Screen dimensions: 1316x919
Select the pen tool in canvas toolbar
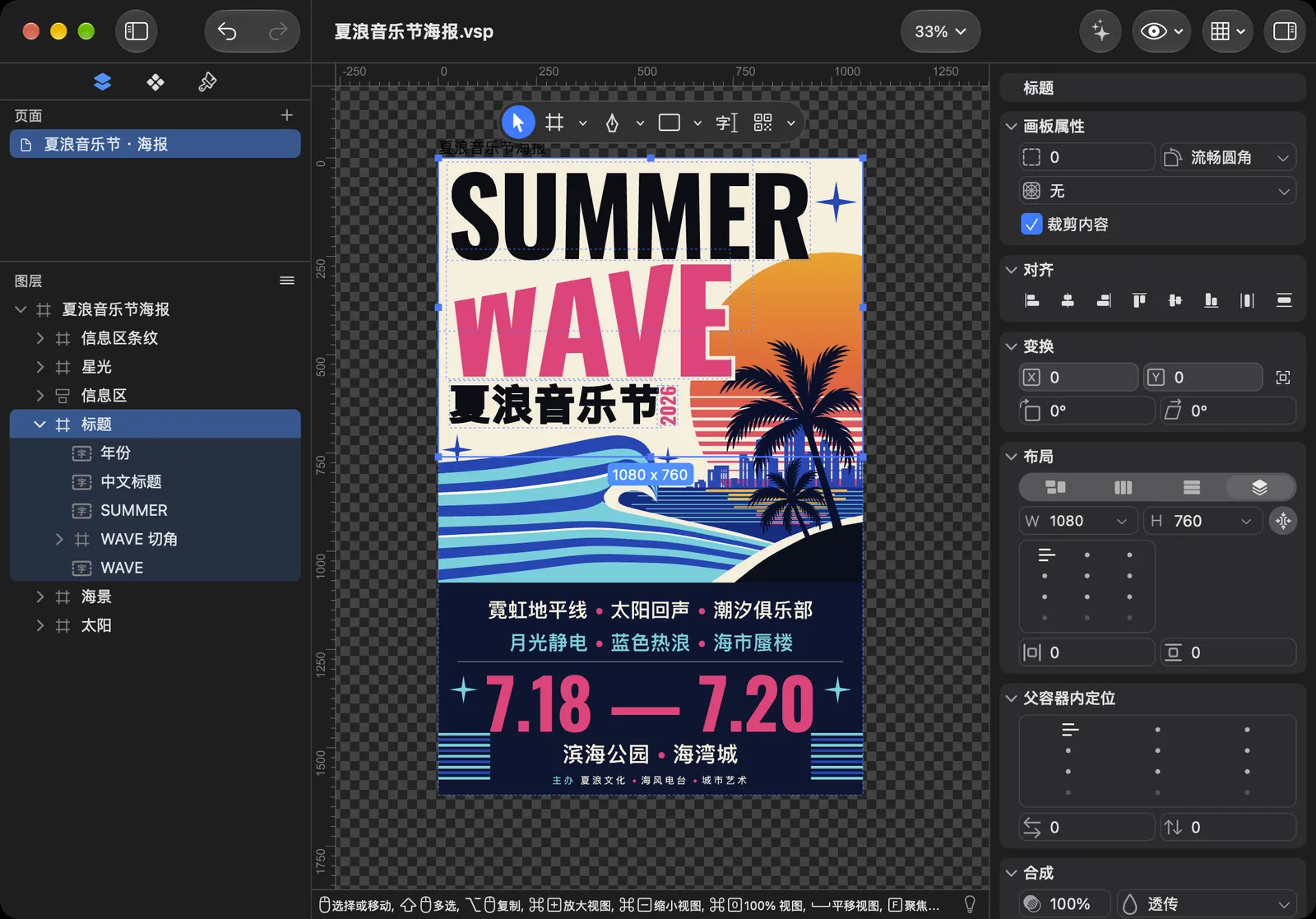pos(612,123)
